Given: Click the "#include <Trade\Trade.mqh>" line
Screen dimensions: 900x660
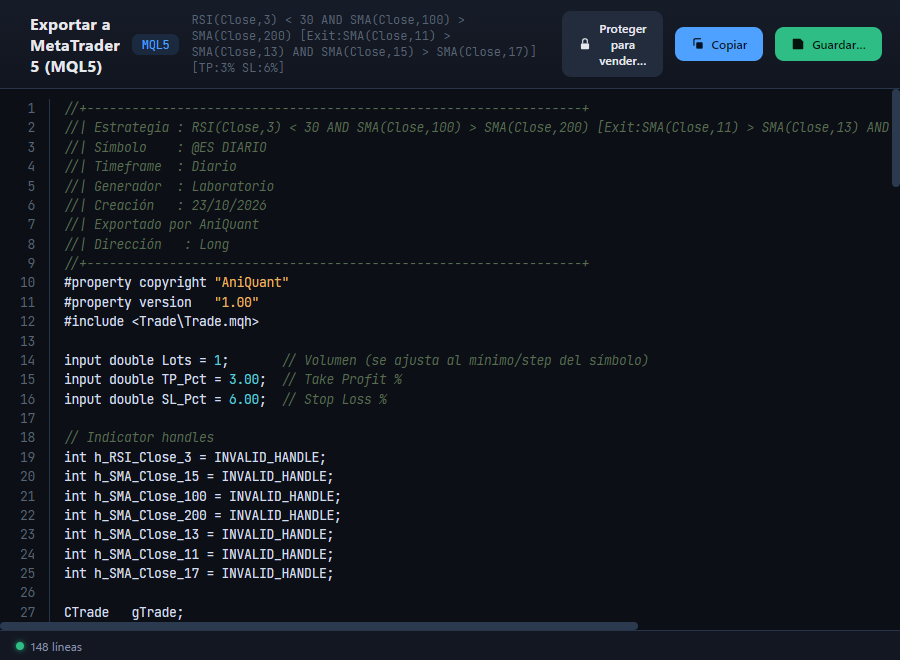Looking at the screenshot, I should click(x=161, y=321).
